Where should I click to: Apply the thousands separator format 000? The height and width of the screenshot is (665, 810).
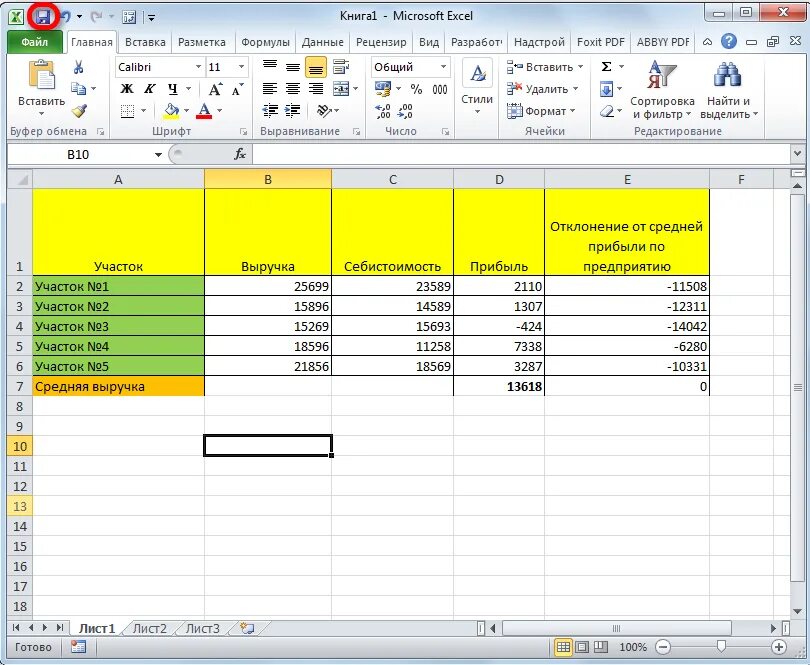[440, 89]
